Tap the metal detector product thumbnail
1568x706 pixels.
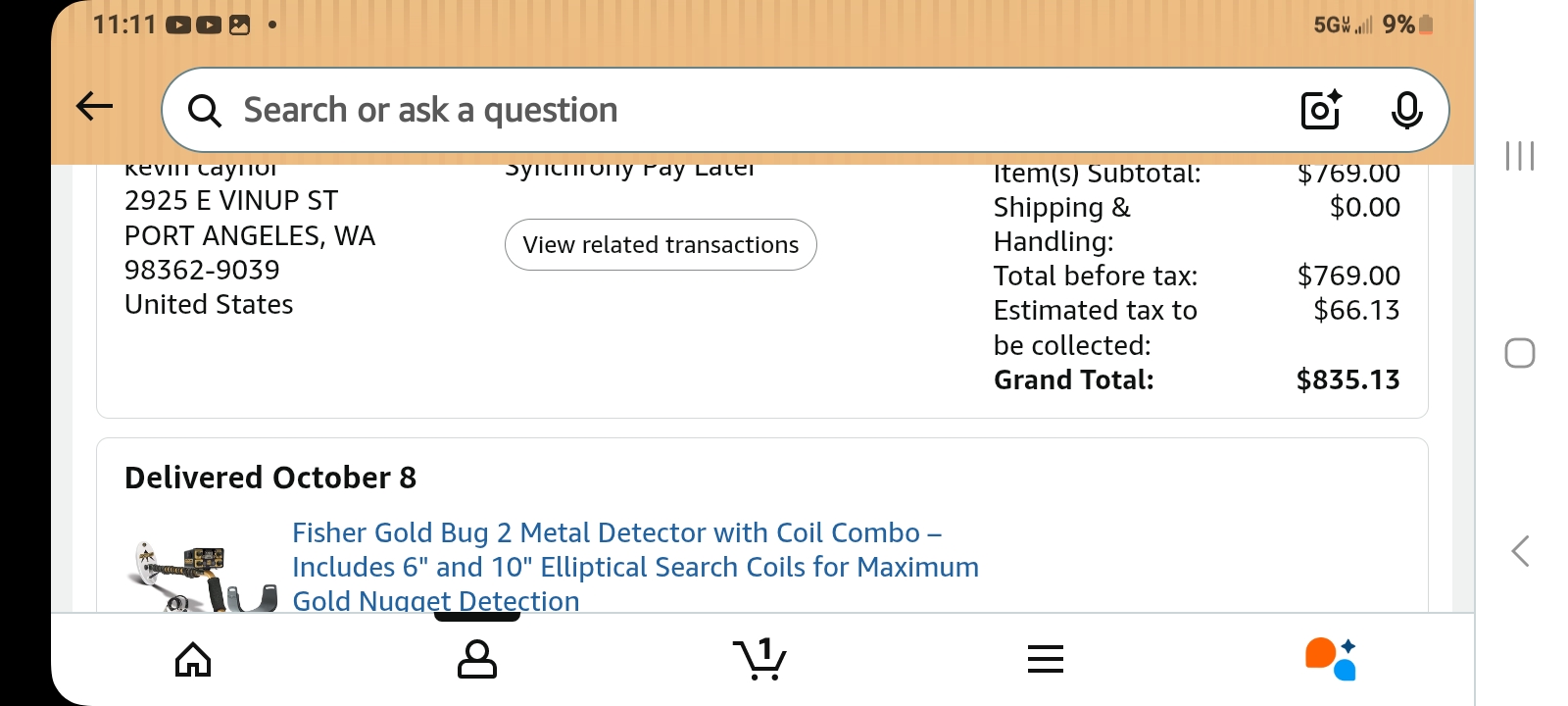pos(202,579)
